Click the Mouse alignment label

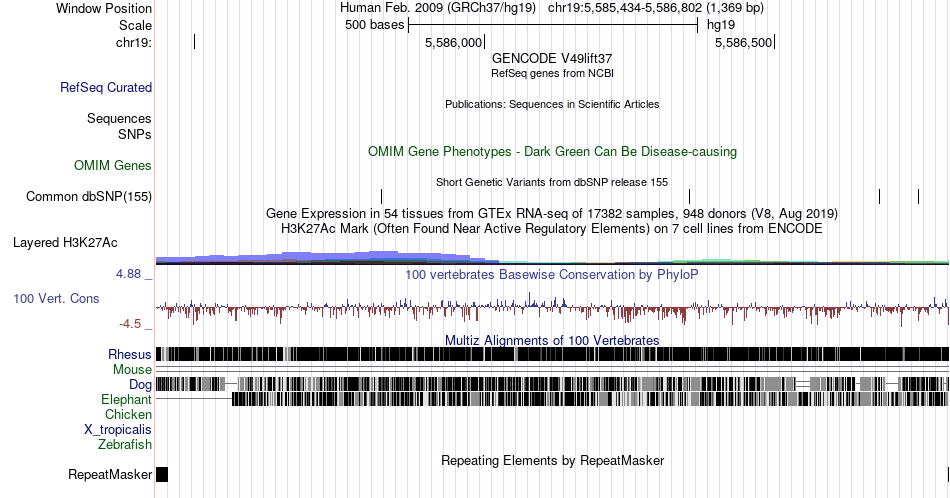pyautogui.click(x=132, y=370)
